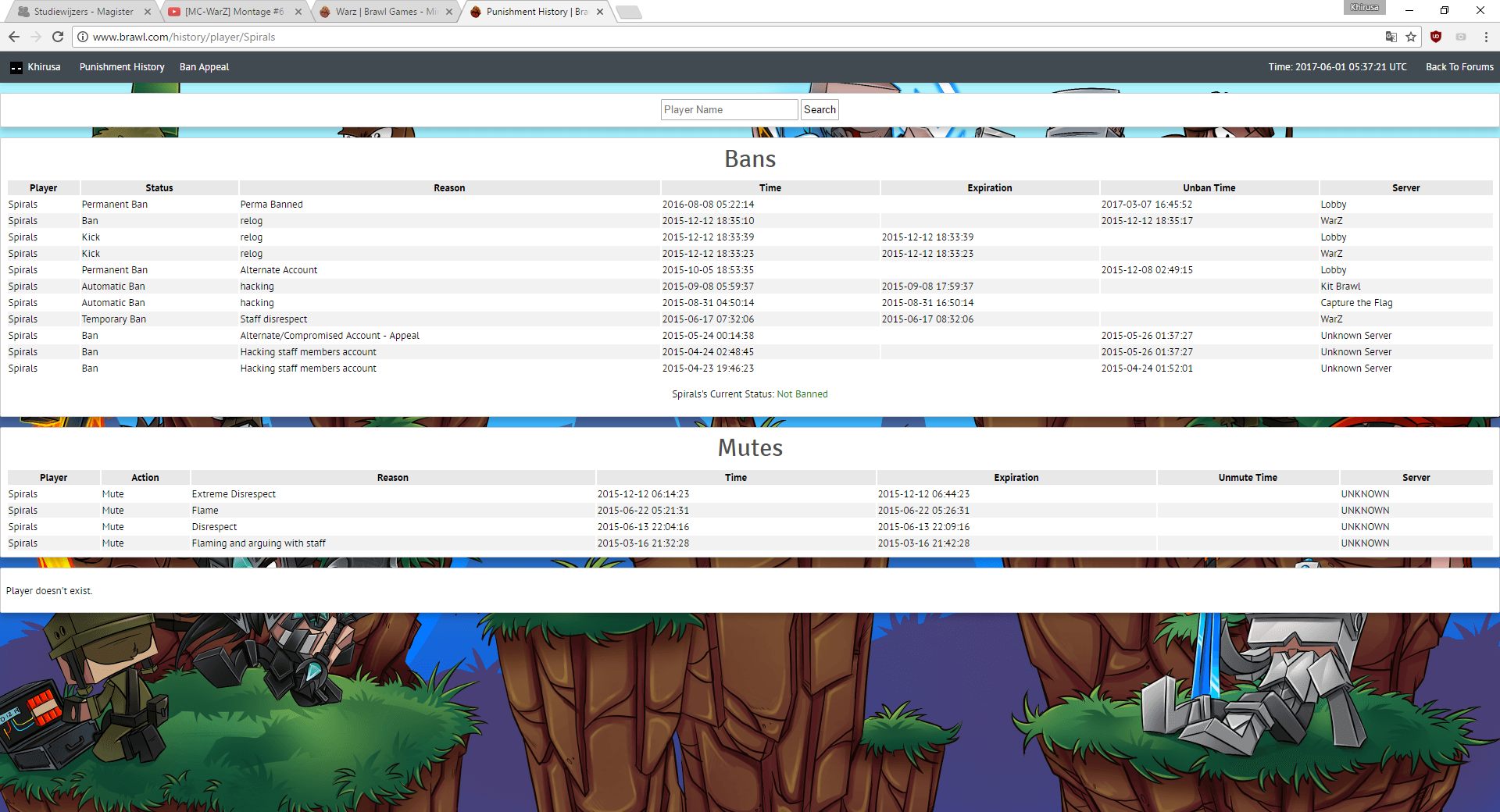The width and height of the screenshot is (1500, 812).
Task: Focus the Player Name search field
Action: (x=728, y=110)
